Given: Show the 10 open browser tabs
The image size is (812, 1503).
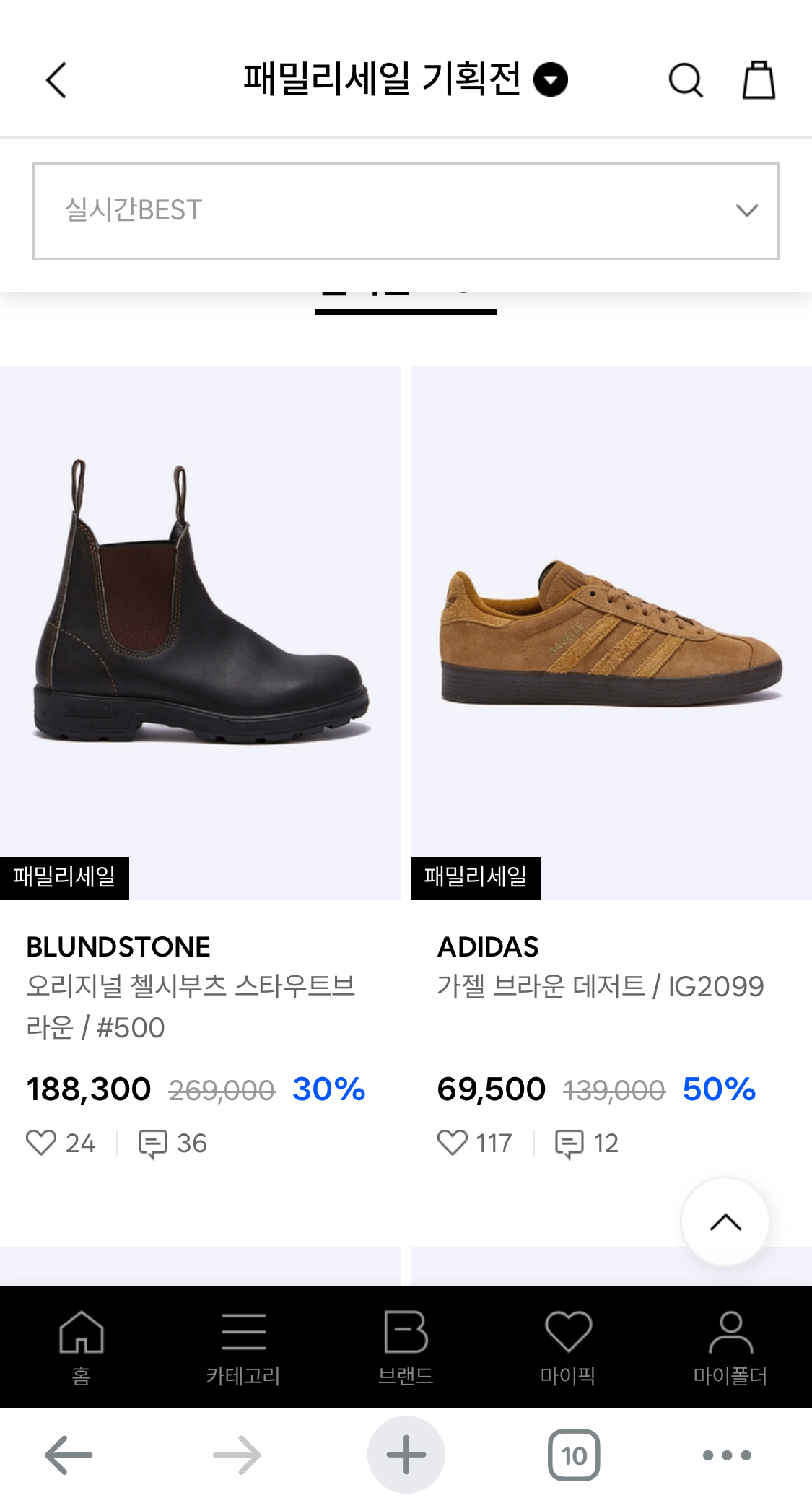Looking at the screenshot, I should (x=574, y=1455).
